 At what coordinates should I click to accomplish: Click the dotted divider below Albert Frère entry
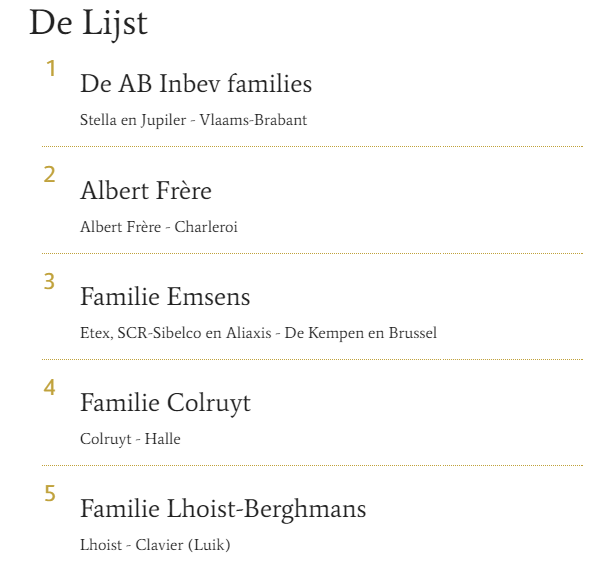[x=312, y=254]
